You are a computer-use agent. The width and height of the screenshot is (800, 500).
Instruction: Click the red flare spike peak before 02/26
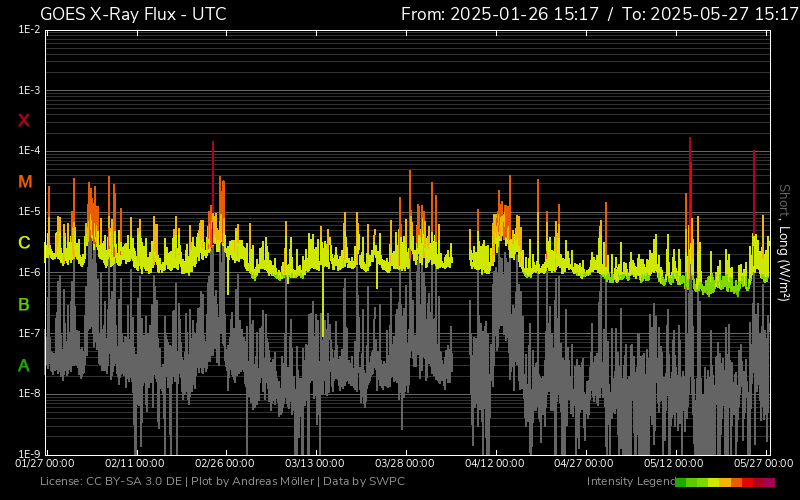(x=213, y=143)
